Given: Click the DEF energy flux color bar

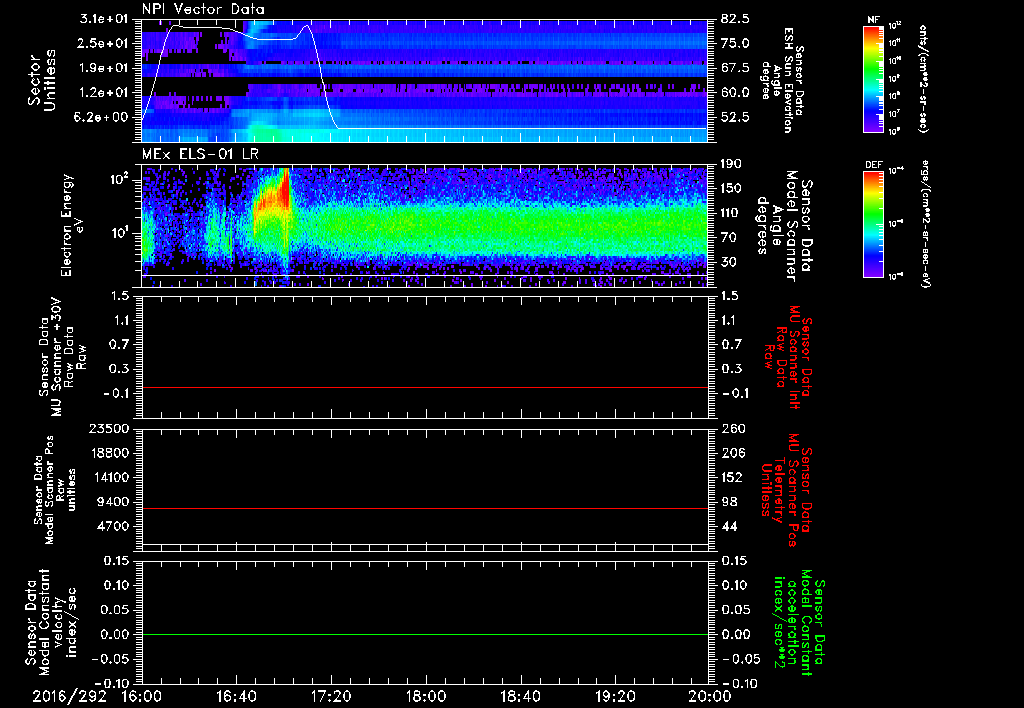Looking at the screenshot, I should tap(873, 224).
